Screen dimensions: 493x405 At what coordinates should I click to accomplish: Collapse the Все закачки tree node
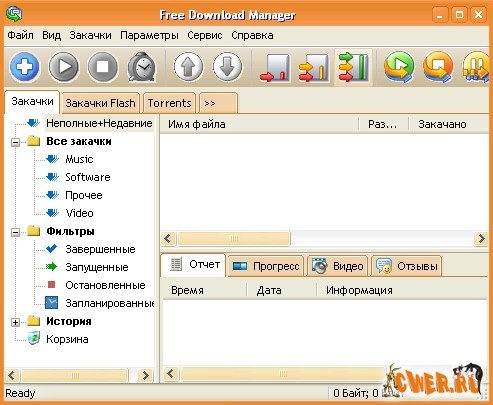point(15,142)
